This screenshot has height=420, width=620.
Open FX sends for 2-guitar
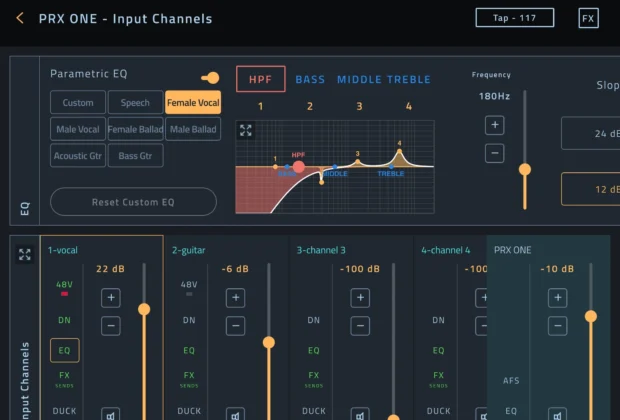(x=189, y=378)
